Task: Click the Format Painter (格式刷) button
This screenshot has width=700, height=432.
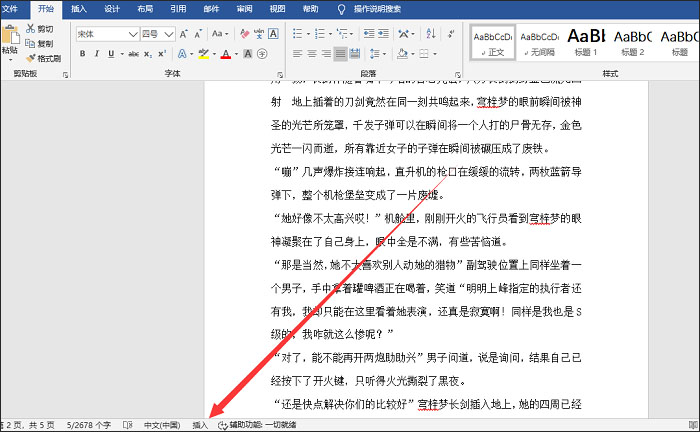Action: (42, 58)
